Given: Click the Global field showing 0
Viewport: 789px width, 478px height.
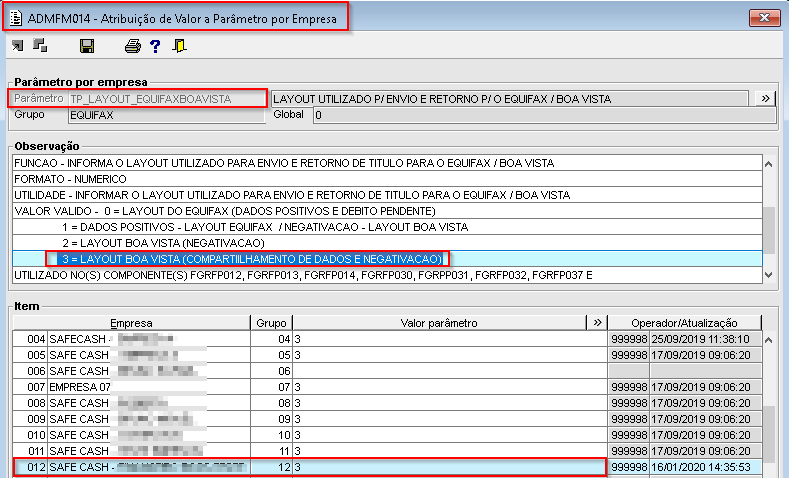Looking at the screenshot, I should [x=544, y=115].
